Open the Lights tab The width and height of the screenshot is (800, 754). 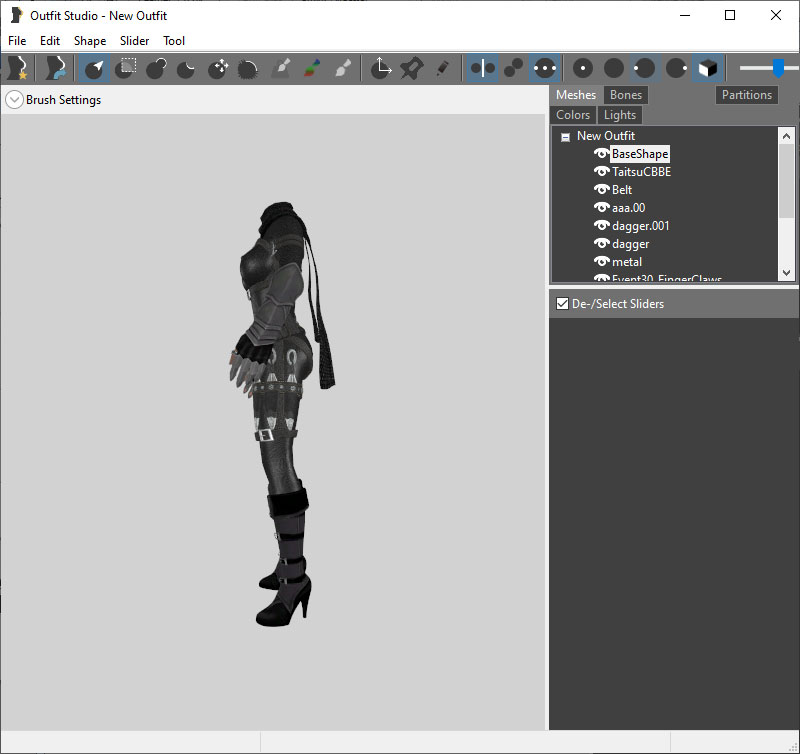[620, 115]
